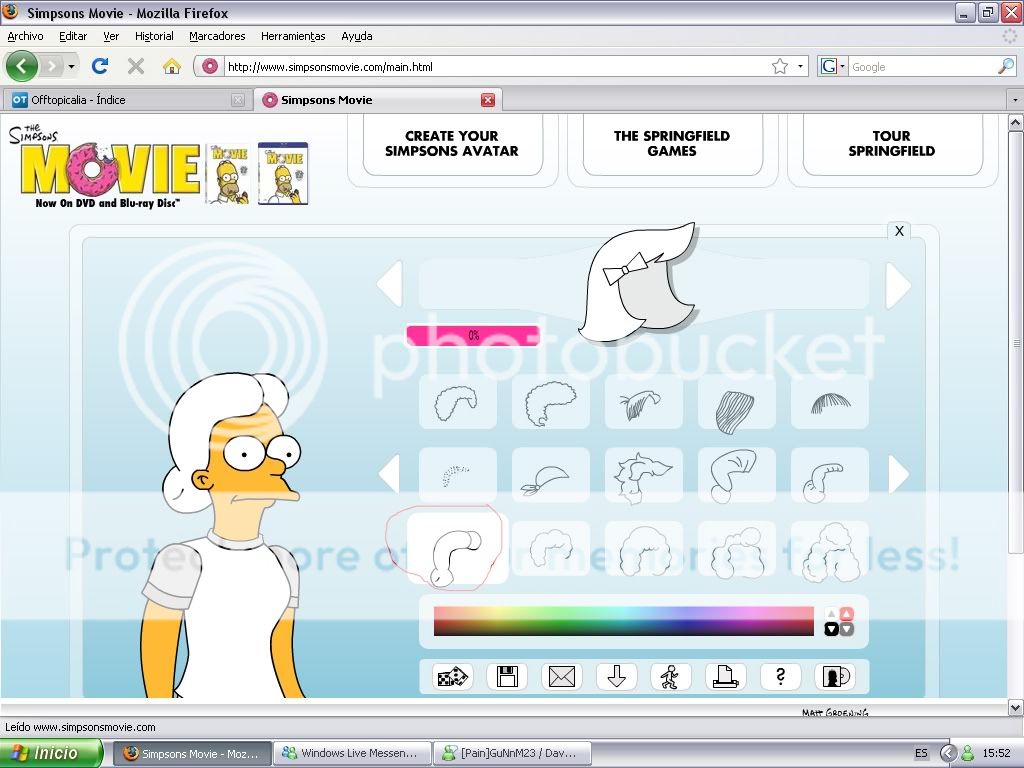Open the address bar history dropdown

point(801,67)
